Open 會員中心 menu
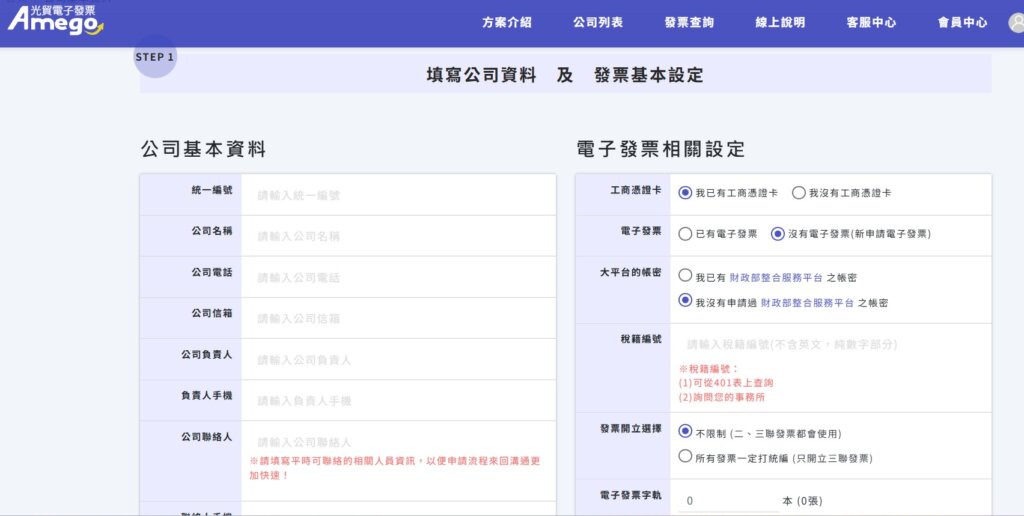Screen dimensions: 1024x516 point(963,23)
